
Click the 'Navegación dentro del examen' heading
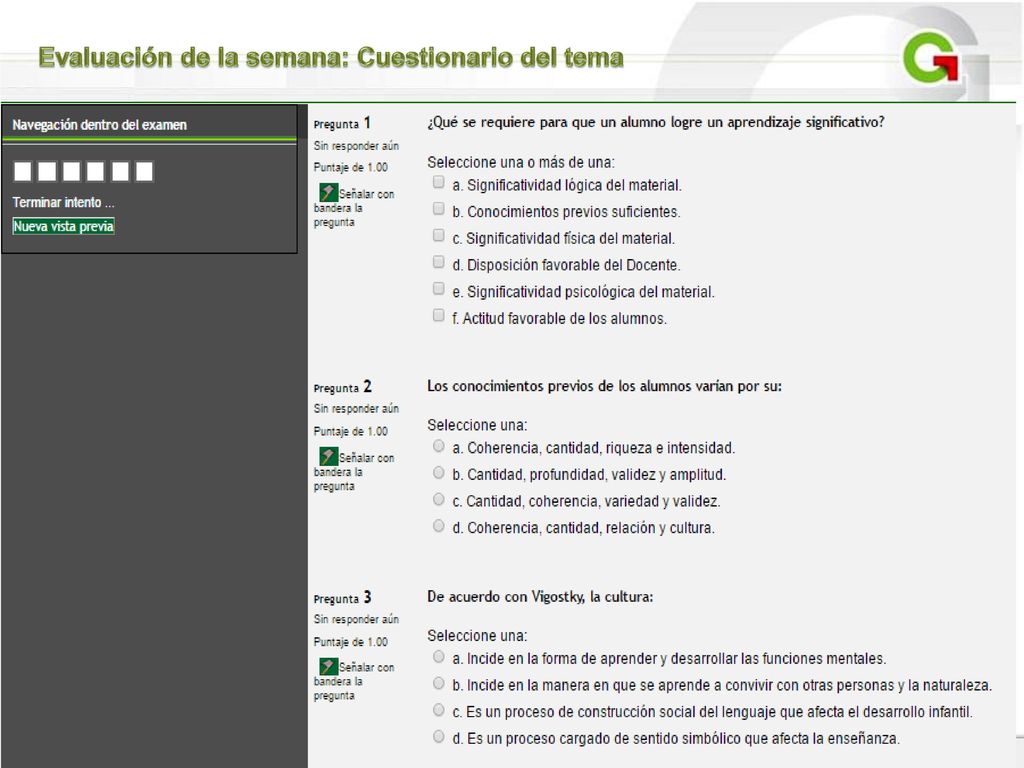click(x=99, y=125)
